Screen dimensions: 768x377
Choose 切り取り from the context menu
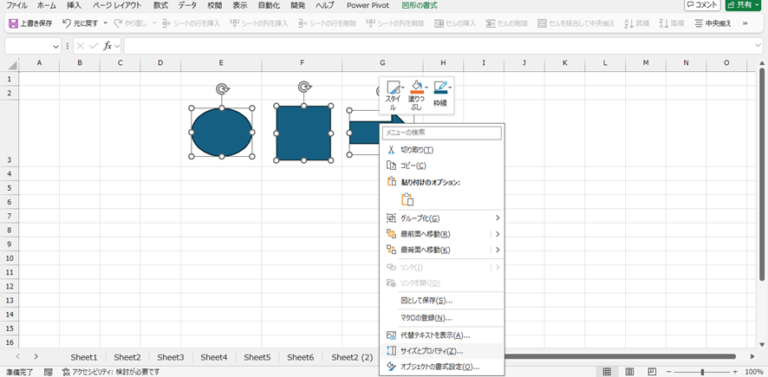[442, 149]
